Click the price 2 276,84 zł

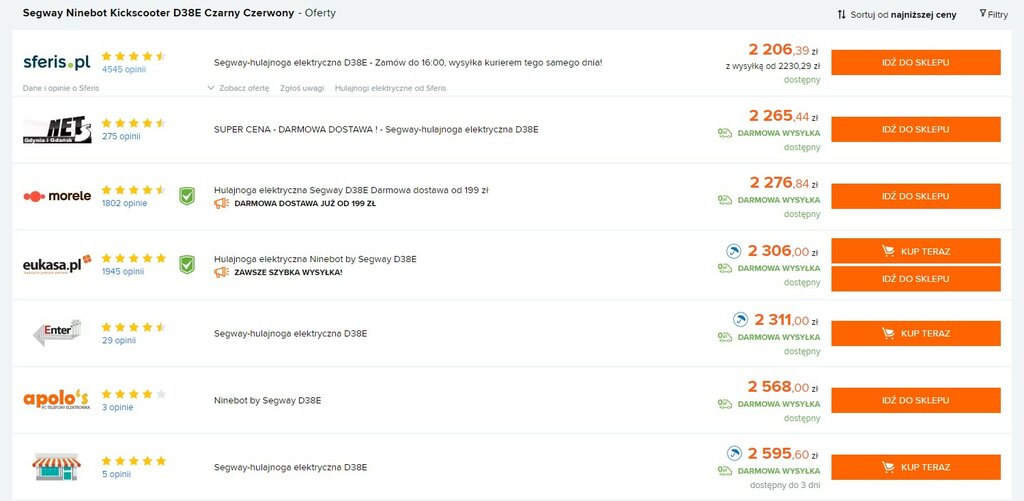[784, 182]
